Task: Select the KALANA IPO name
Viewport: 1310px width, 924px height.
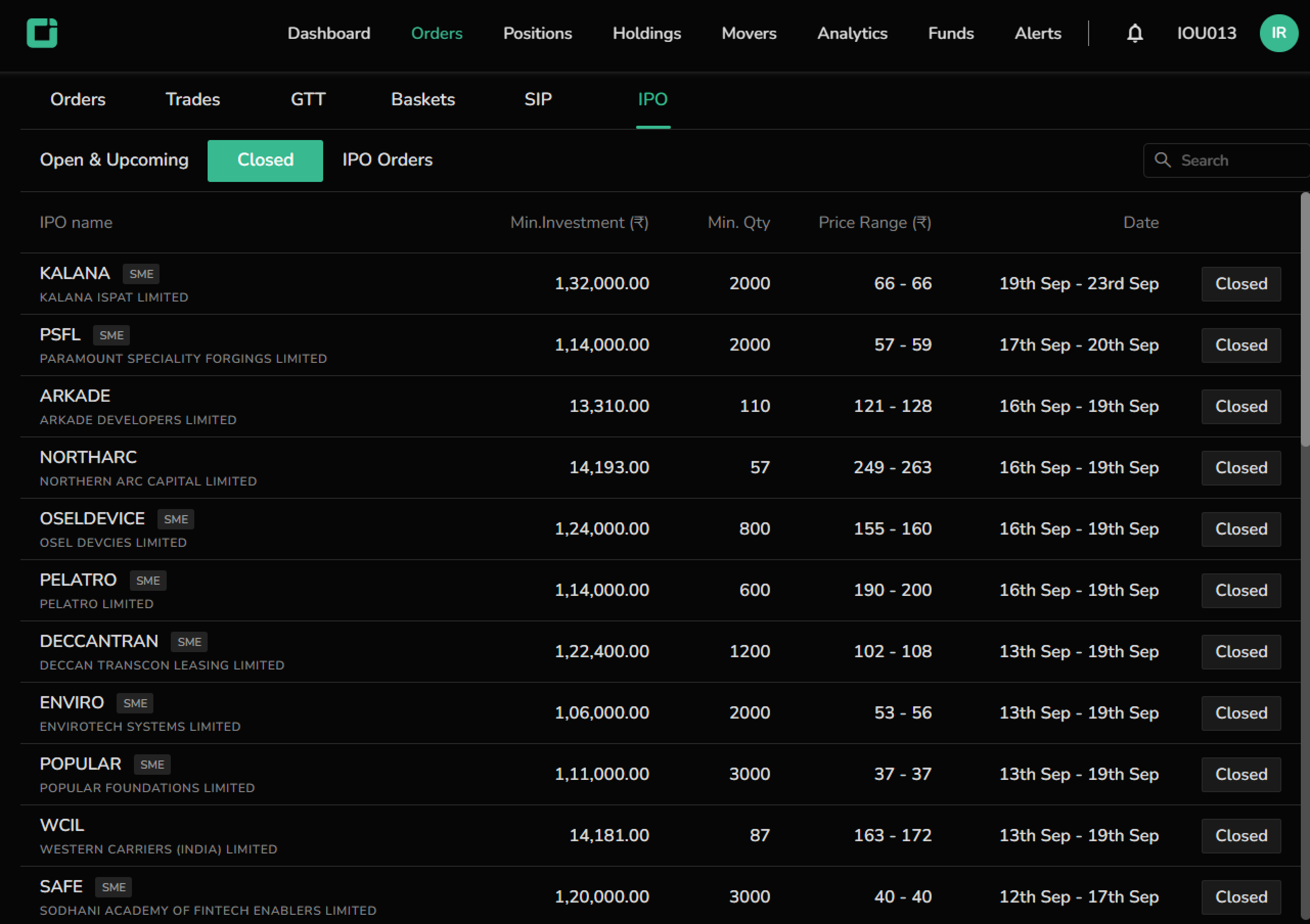Action: click(75, 273)
